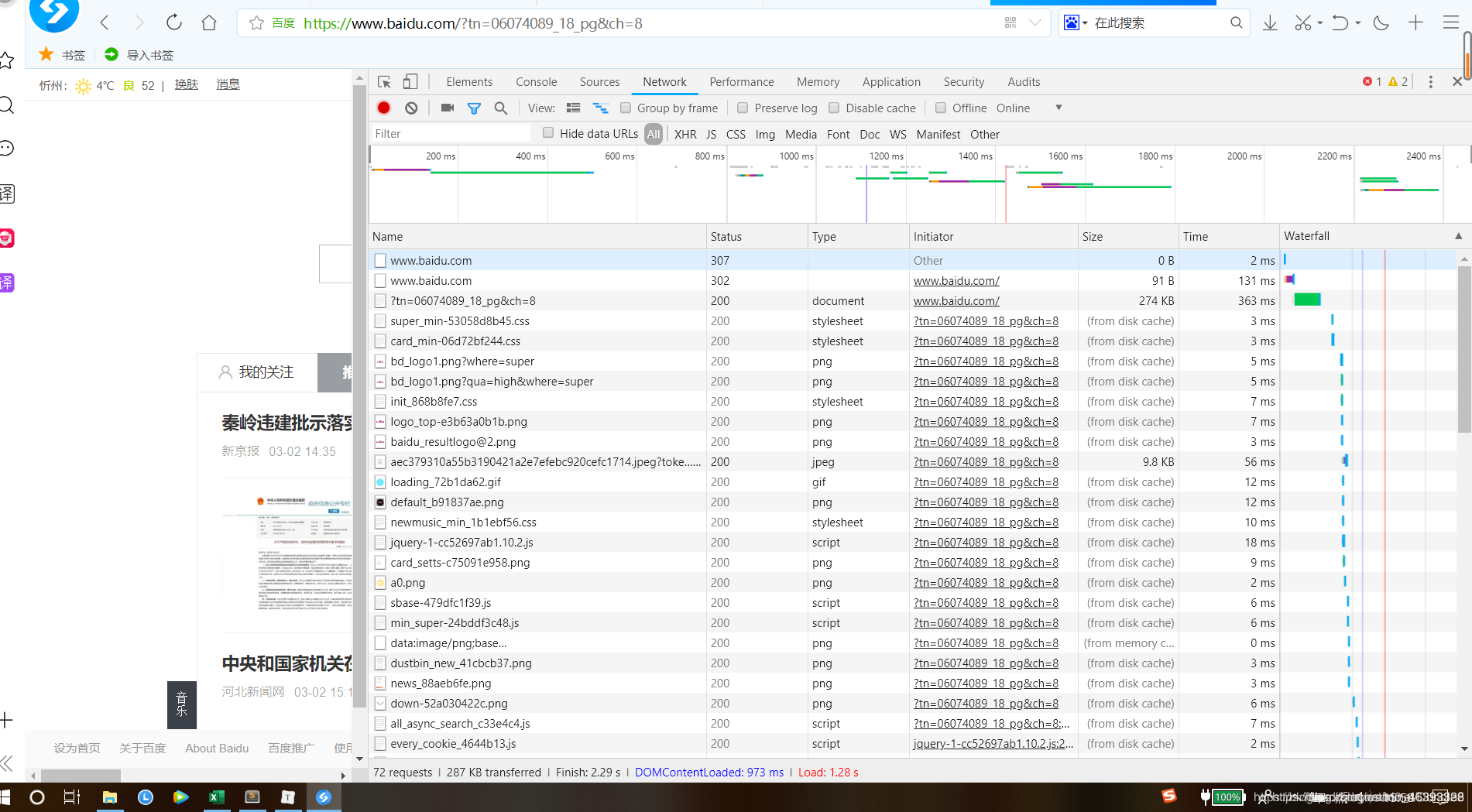Toggle the network filter funnel icon
The width and height of the screenshot is (1472, 812).
tap(474, 108)
